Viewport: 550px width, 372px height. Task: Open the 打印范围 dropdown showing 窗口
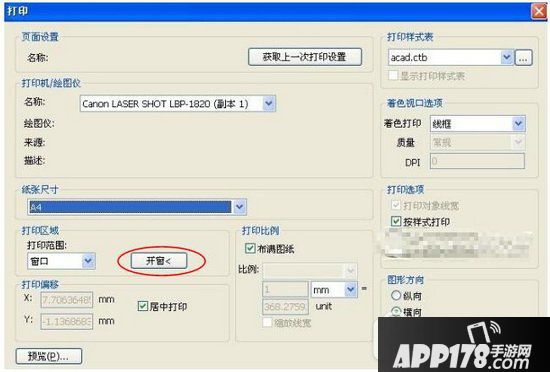(x=61, y=261)
